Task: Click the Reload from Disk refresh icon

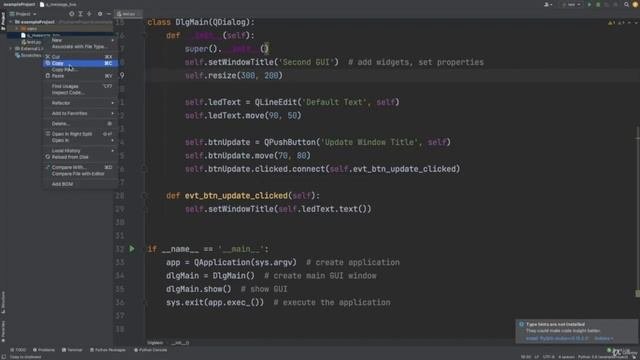Action: tap(48, 157)
